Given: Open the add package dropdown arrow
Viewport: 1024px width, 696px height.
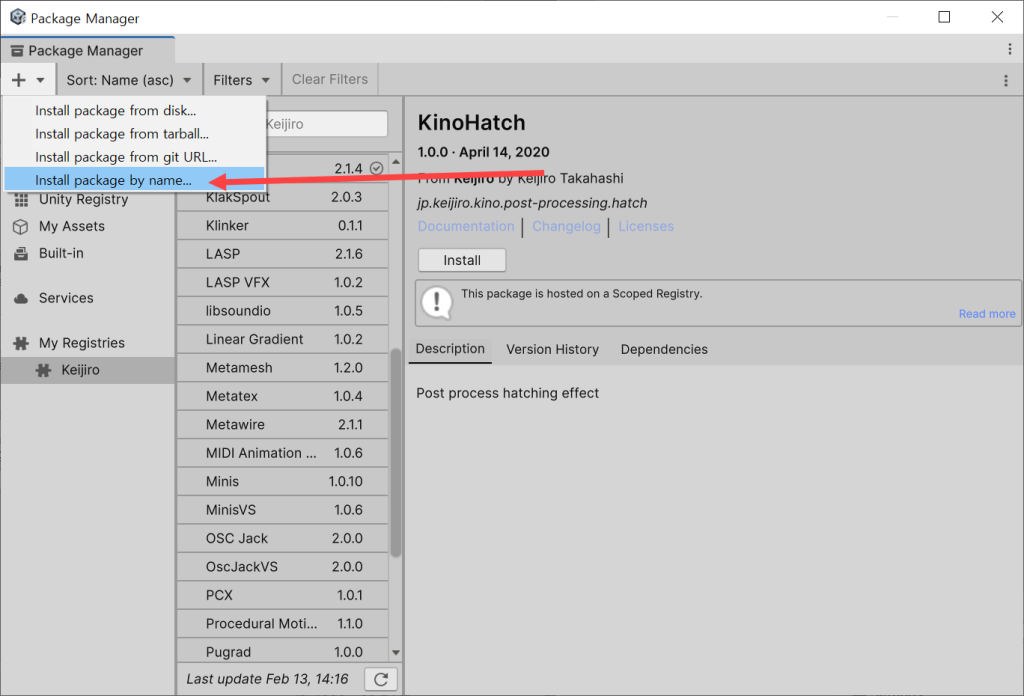Looking at the screenshot, I should 41,79.
